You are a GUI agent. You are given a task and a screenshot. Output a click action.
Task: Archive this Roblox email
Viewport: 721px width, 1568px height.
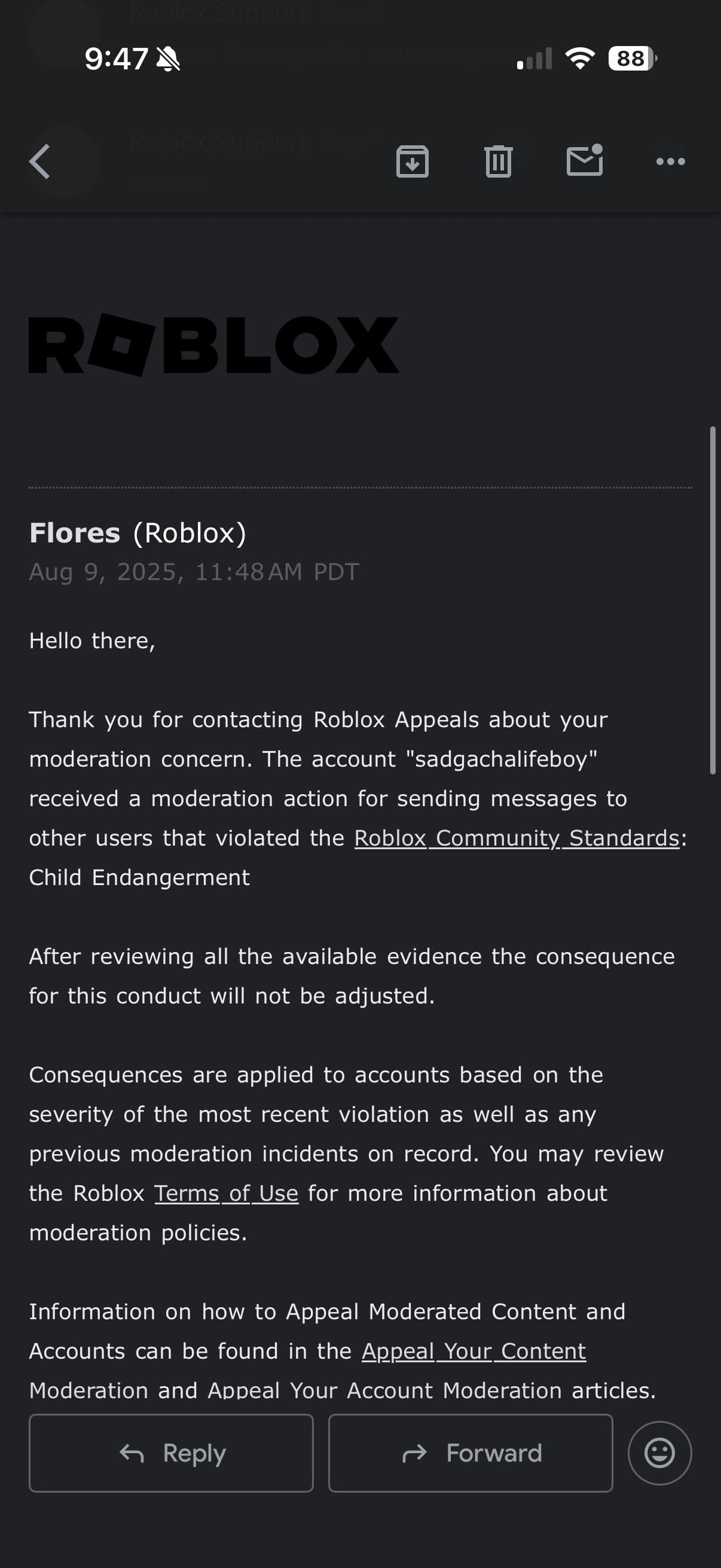pyautogui.click(x=413, y=161)
